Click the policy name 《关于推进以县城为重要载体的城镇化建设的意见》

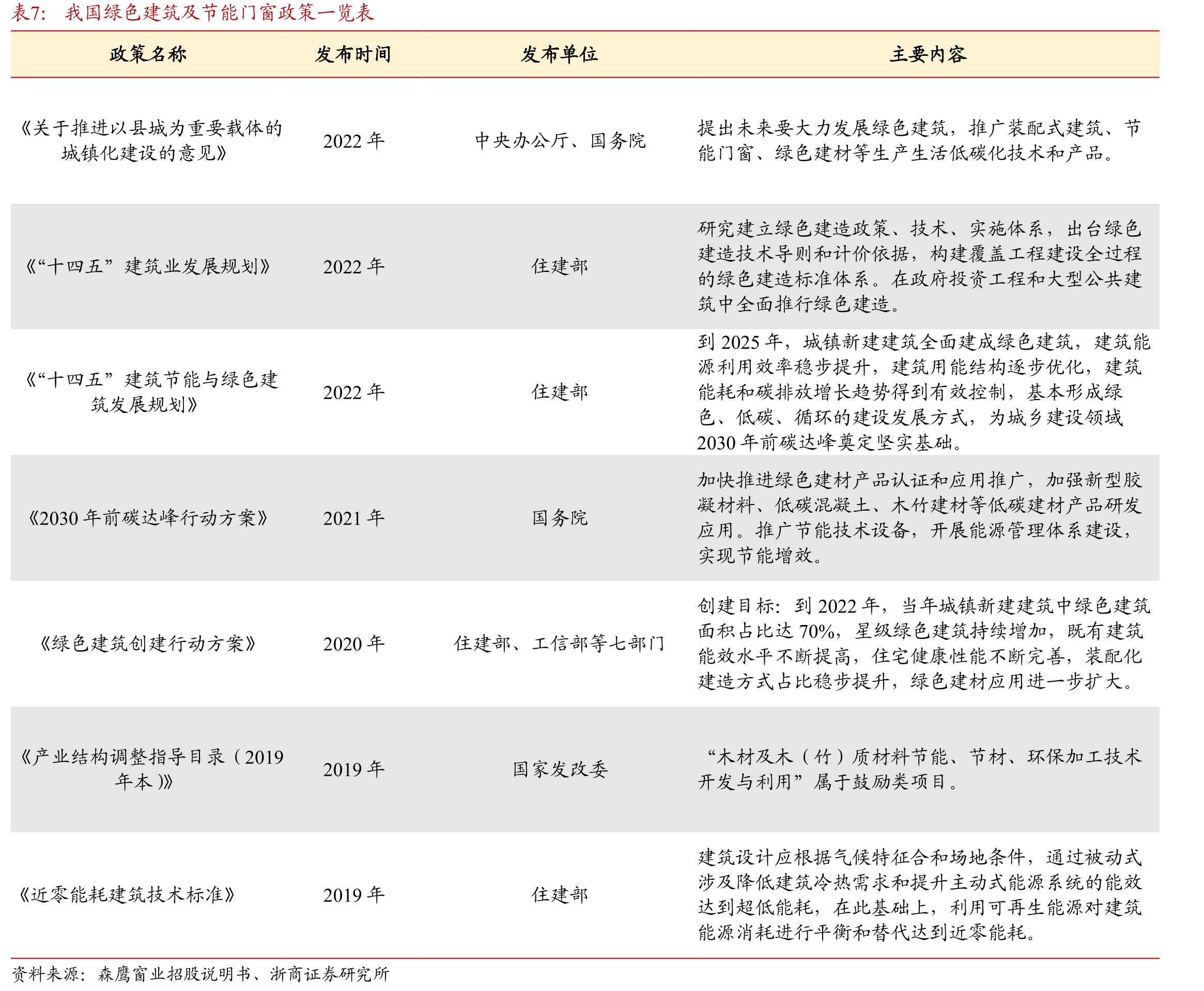pyautogui.click(x=151, y=141)
